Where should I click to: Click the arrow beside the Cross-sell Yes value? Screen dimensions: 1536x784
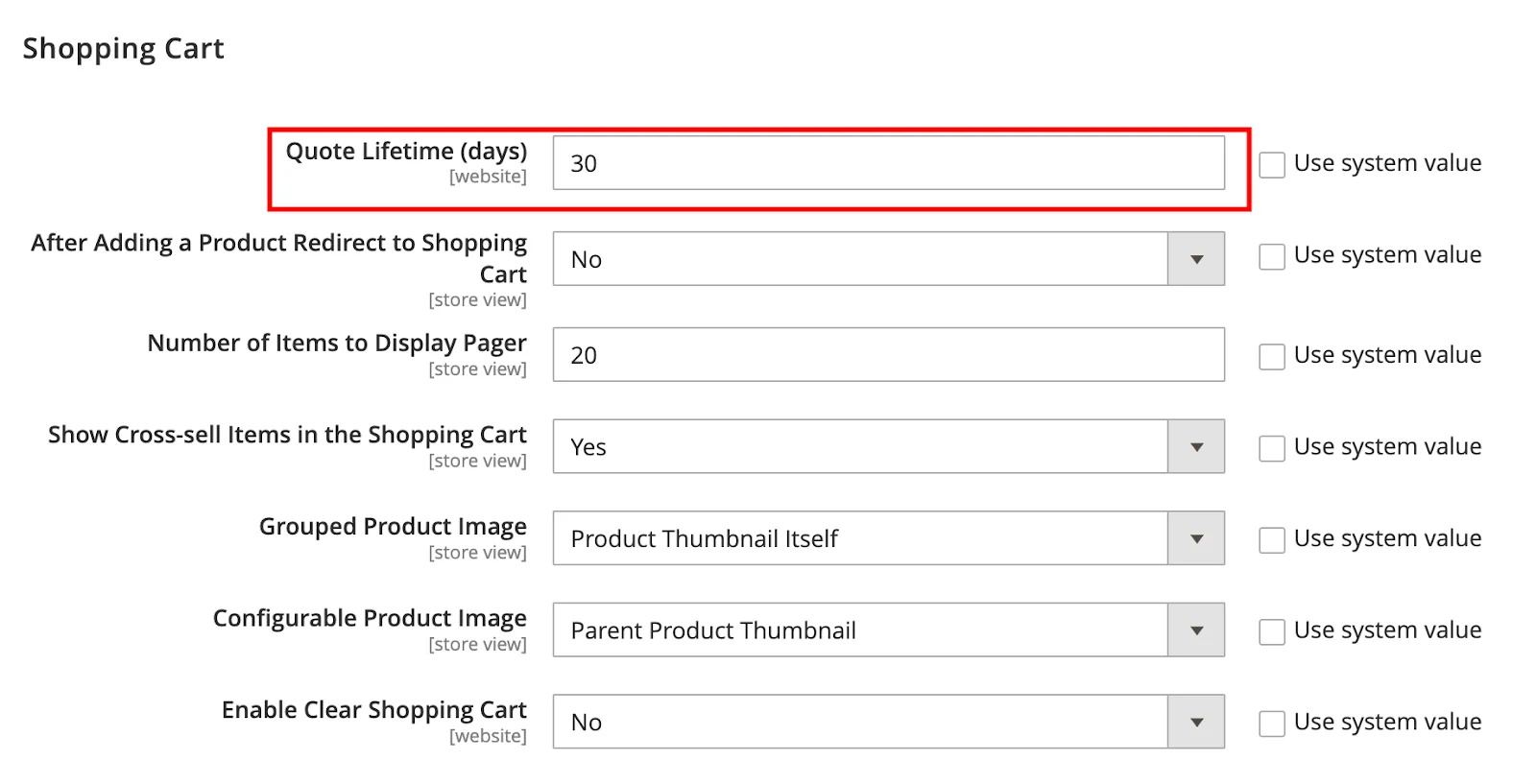1196,447
